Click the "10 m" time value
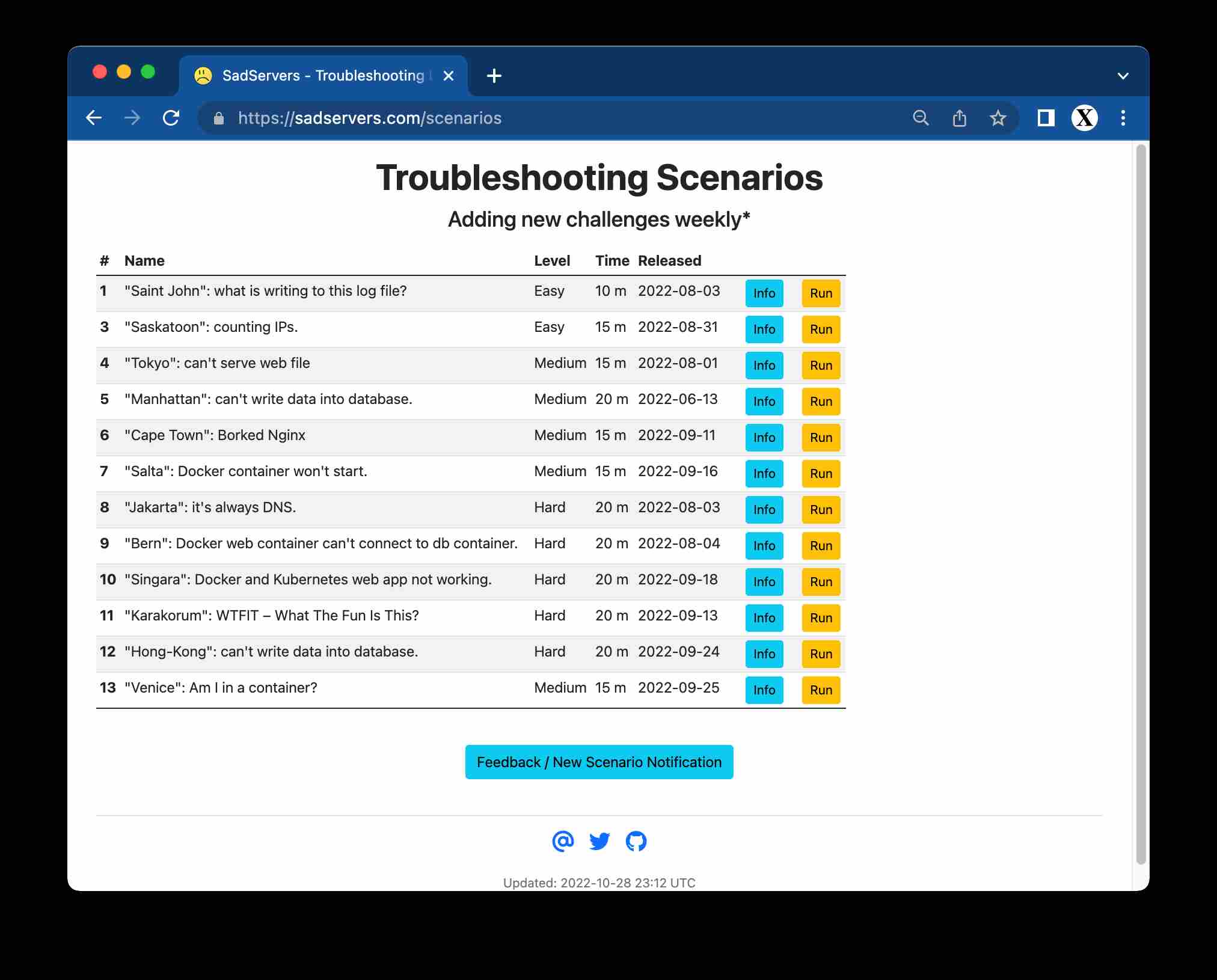This screenshot has height=980, width=1217. [x=611, y=291]
